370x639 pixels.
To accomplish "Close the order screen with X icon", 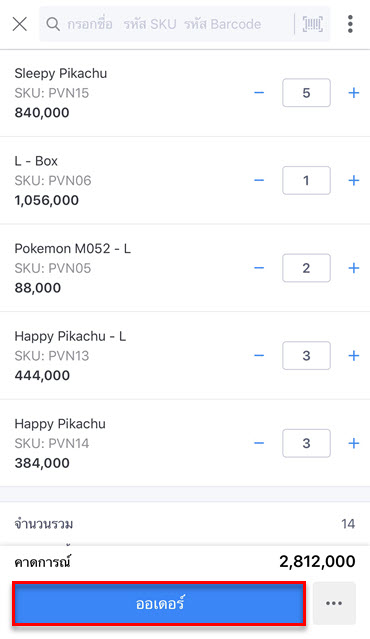I will [x=20, y=24].
